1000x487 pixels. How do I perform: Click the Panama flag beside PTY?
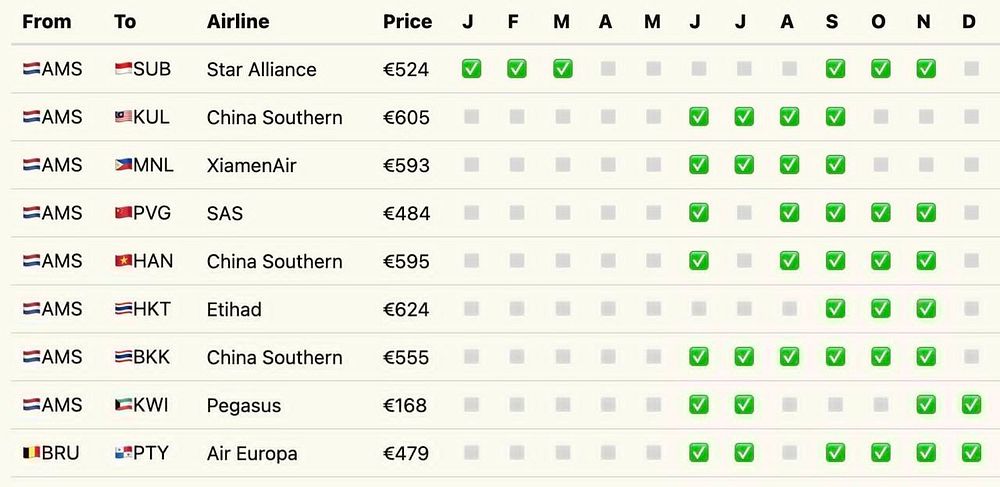(x=123, y=453)
